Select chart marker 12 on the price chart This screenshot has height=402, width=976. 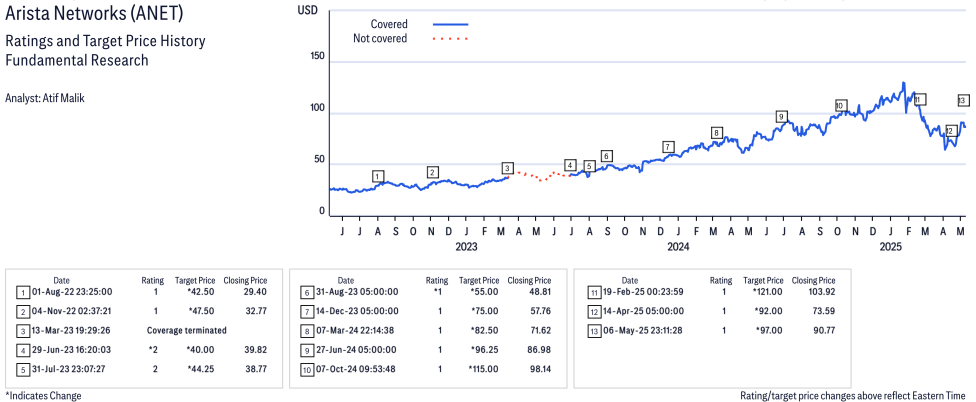point(950,131)
